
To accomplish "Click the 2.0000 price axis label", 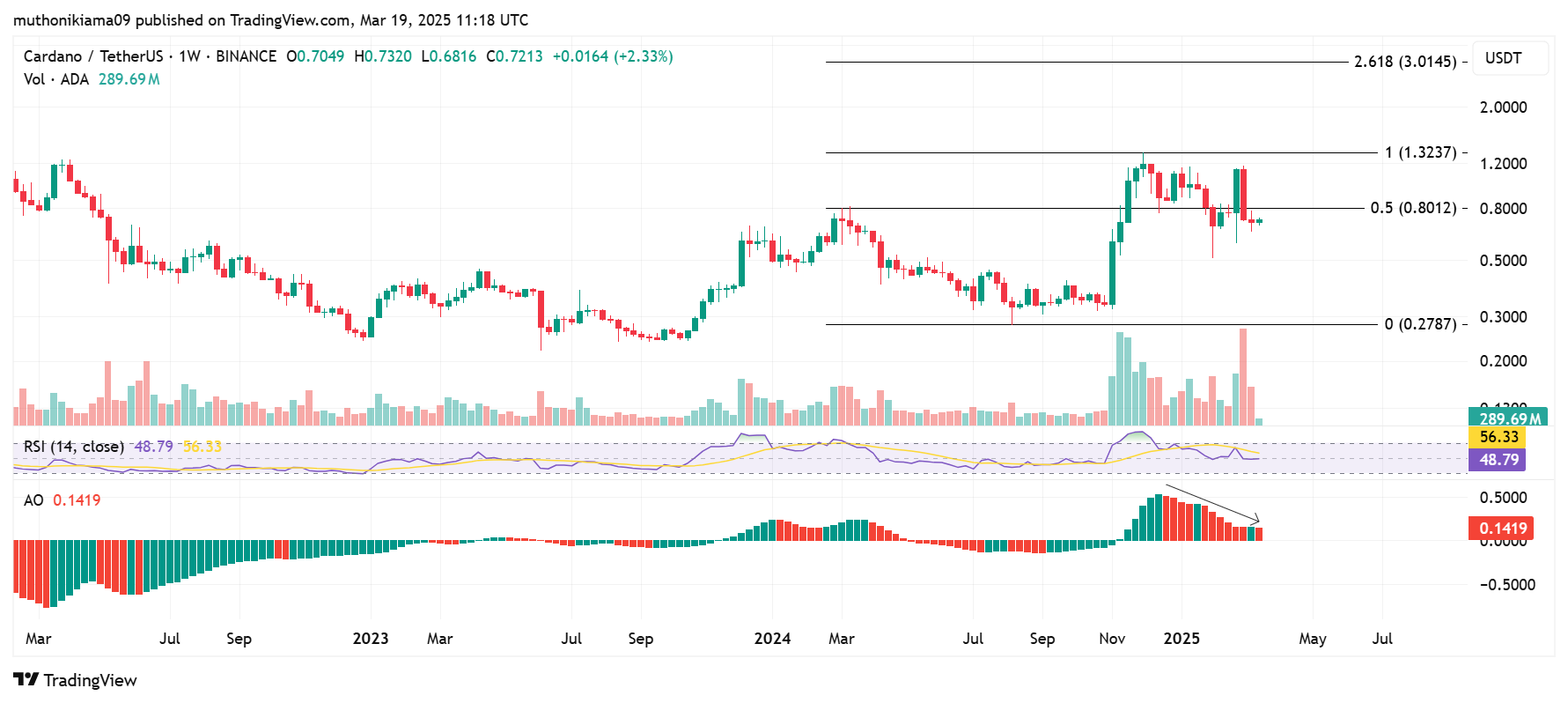I will [1503, 107].
